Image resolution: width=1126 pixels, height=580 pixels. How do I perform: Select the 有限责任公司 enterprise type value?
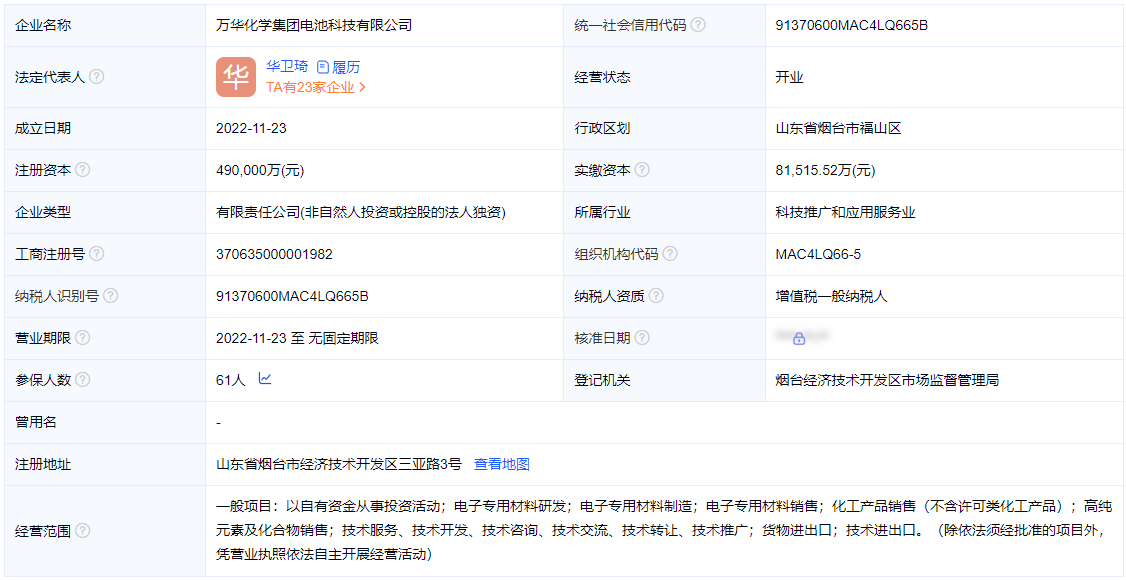360,212
